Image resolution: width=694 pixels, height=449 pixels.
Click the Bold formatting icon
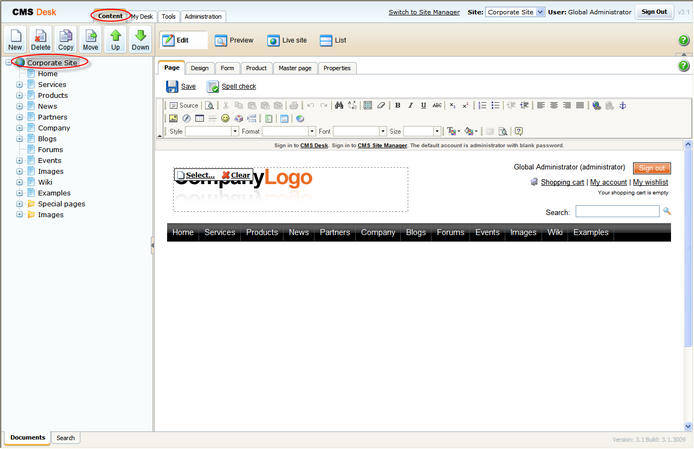click(397, 105)
